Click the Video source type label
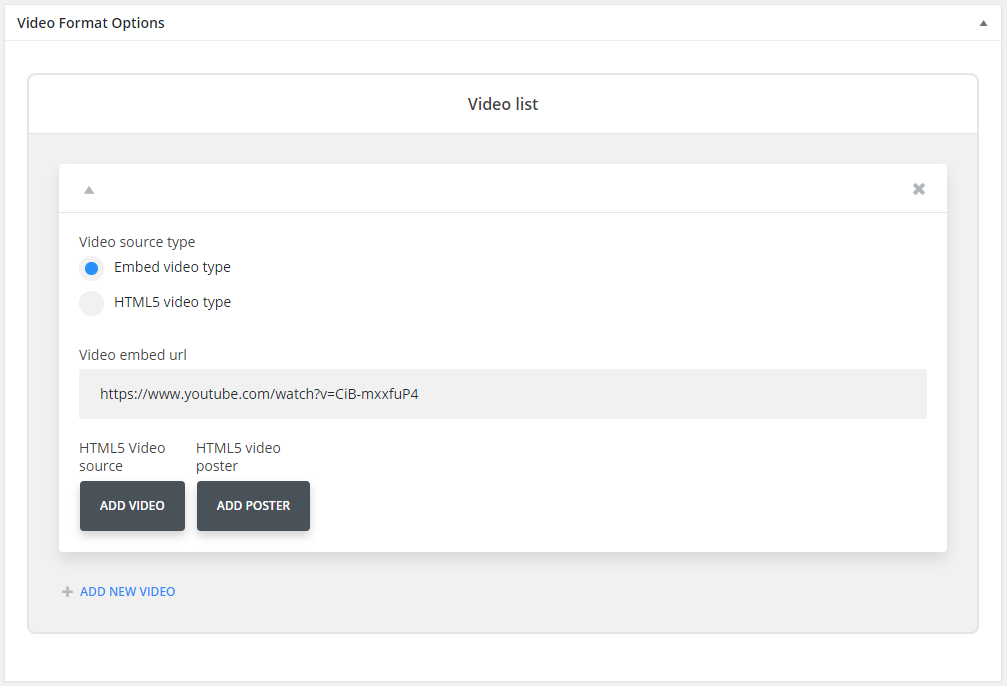The width and height of the screenshot is (1007, 686). point(137,242)
